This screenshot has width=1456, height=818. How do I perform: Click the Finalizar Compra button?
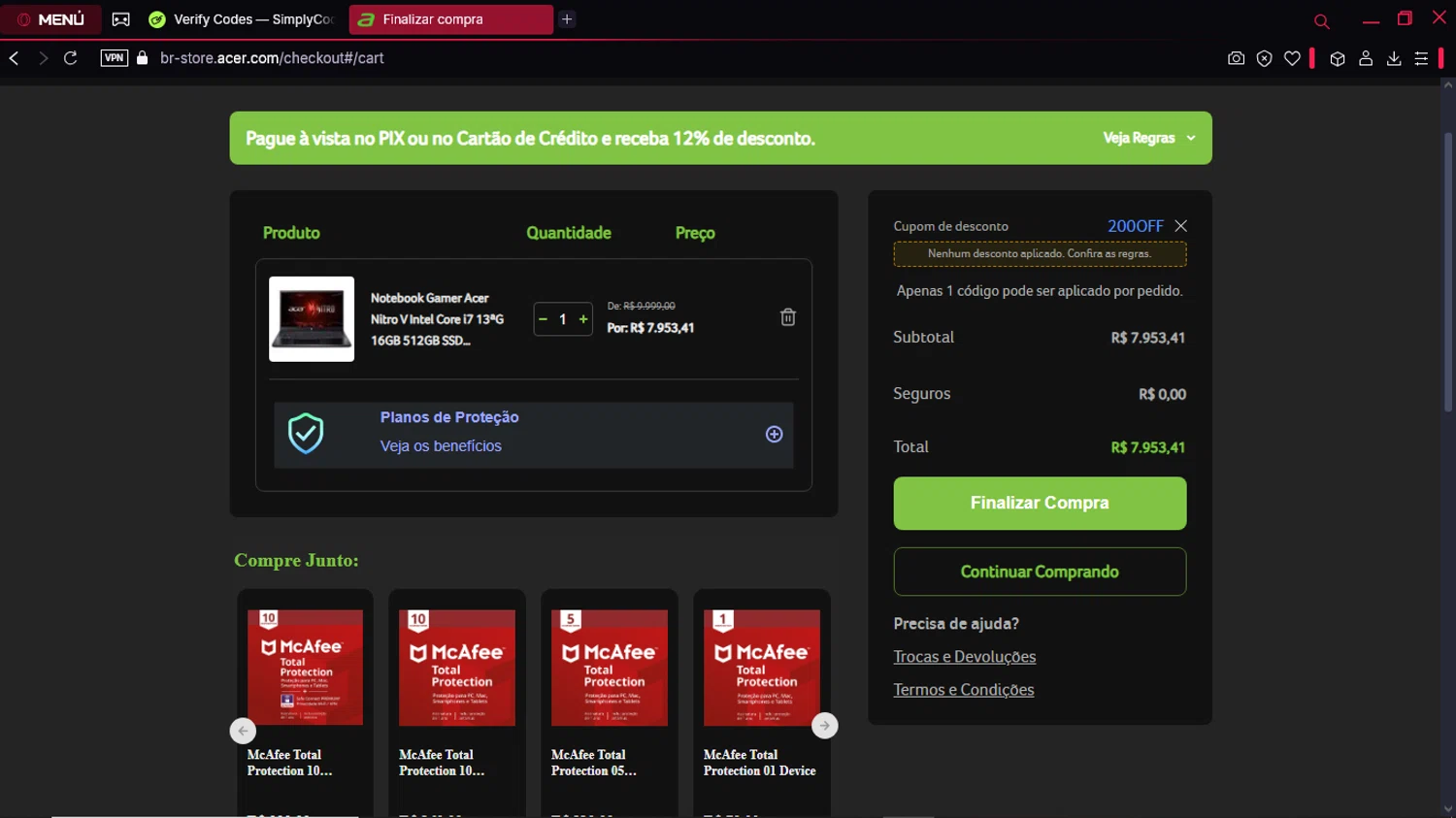1040,503
